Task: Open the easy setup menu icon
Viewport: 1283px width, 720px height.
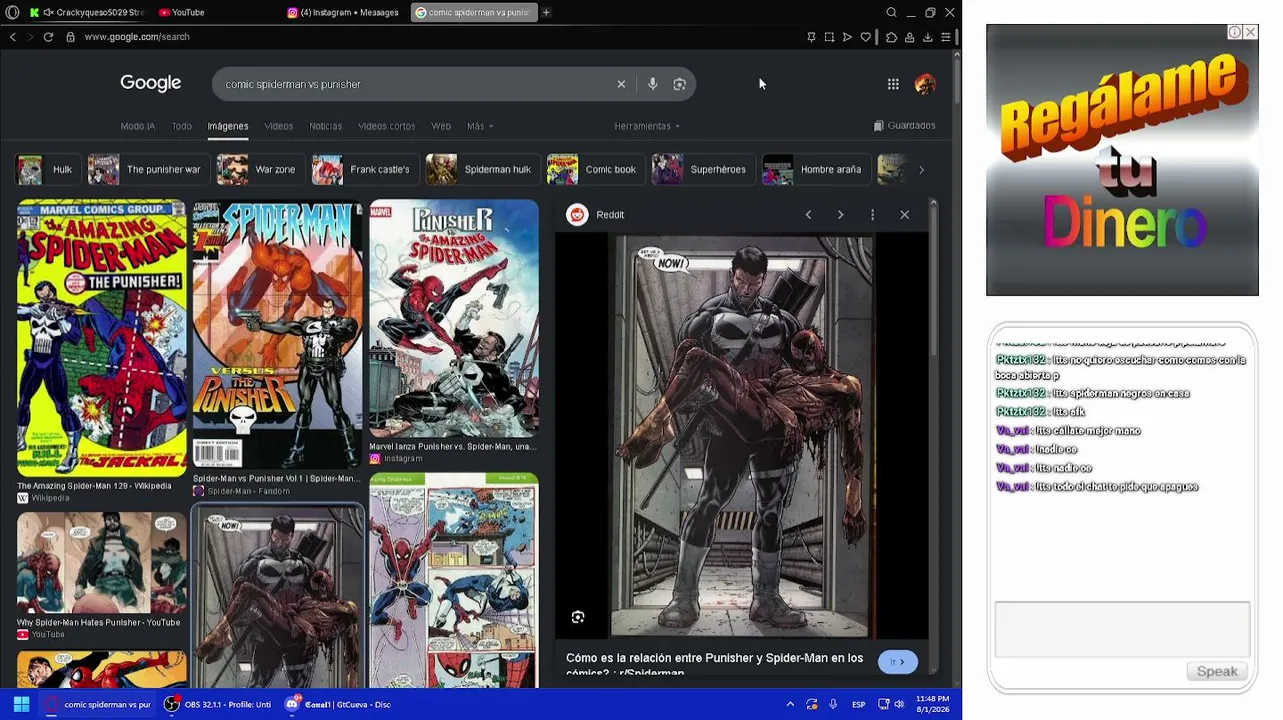Action: pos(945,37)
